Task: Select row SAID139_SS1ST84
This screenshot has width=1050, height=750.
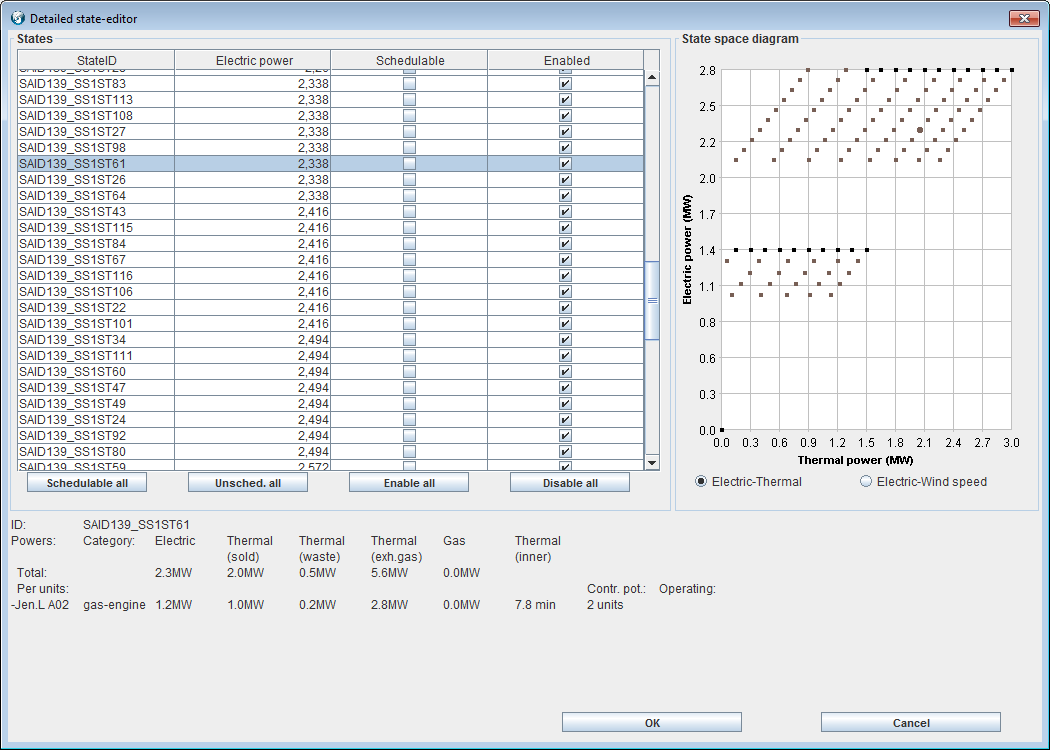Action: click(x=331, y=244)
